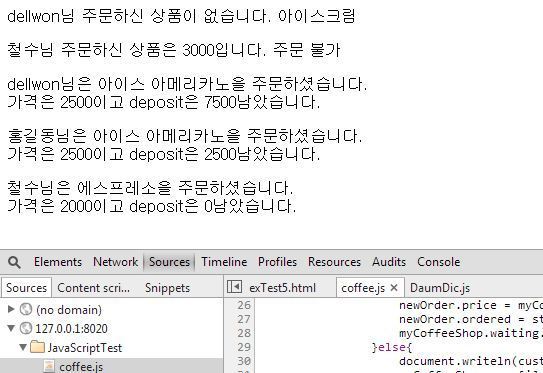Viewport: 543px width, 373px height.
Task: Open the Elements panel
Action: [58, 262]
